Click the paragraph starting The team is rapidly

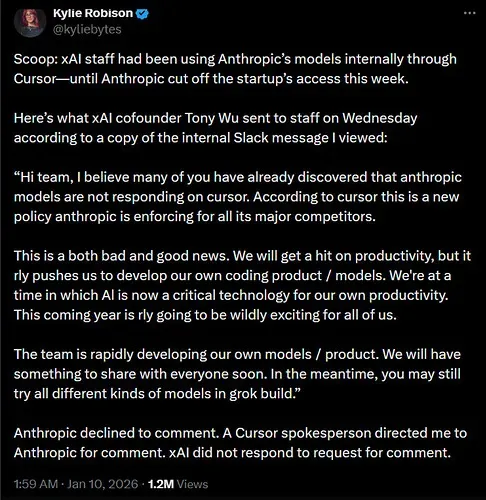(x=237, y=374)
